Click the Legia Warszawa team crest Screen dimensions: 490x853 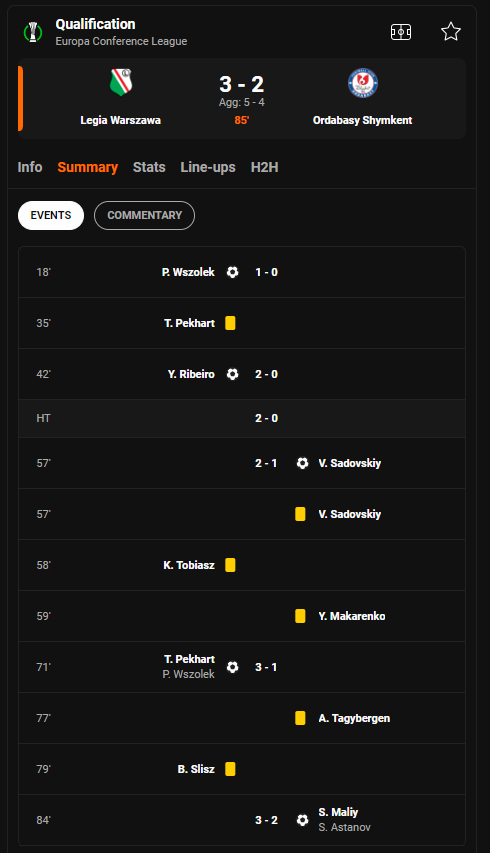pos(121,82)
